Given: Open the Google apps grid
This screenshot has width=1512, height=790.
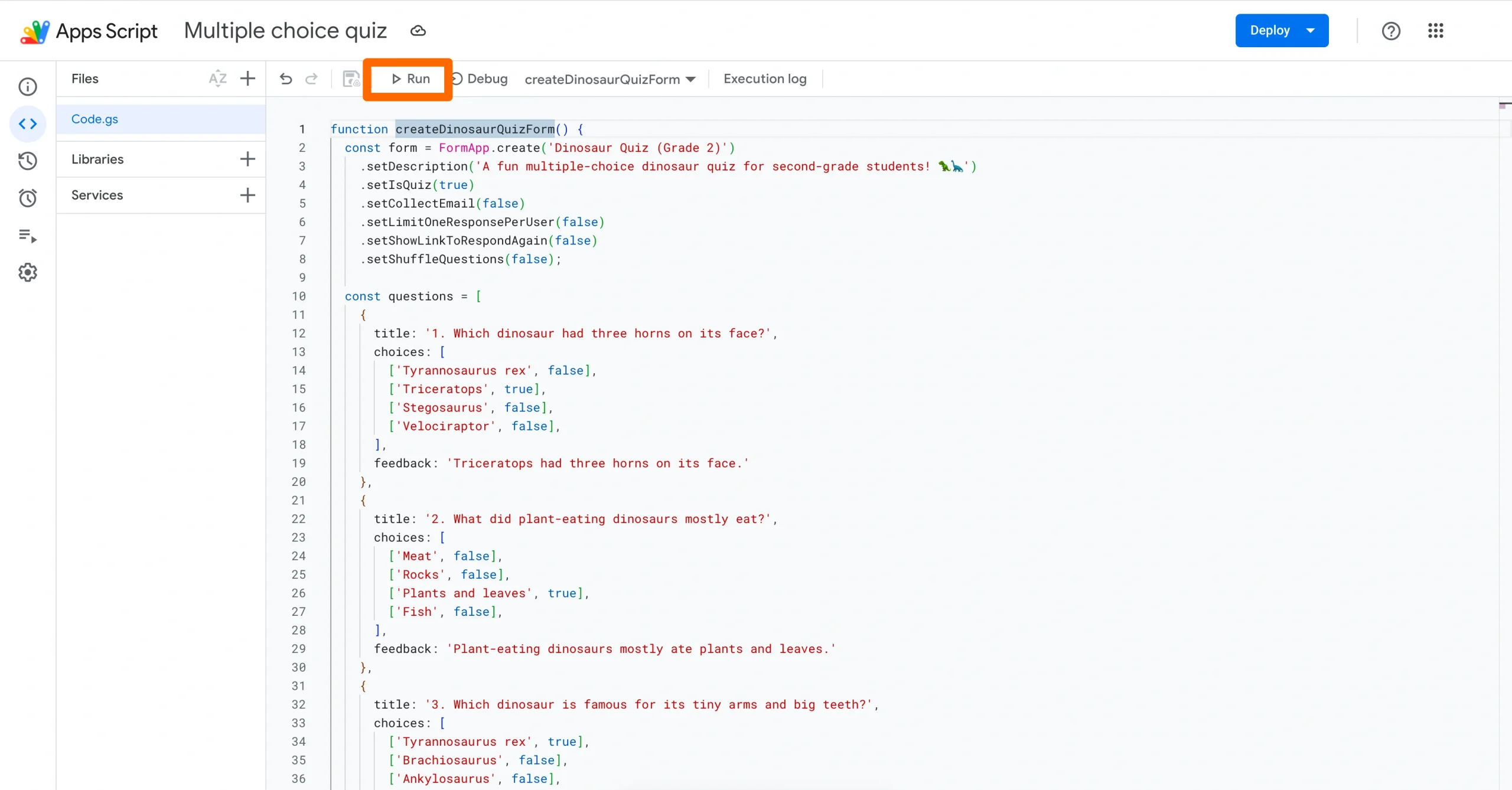Looking at the screenshot, I should coord(1436,30).
